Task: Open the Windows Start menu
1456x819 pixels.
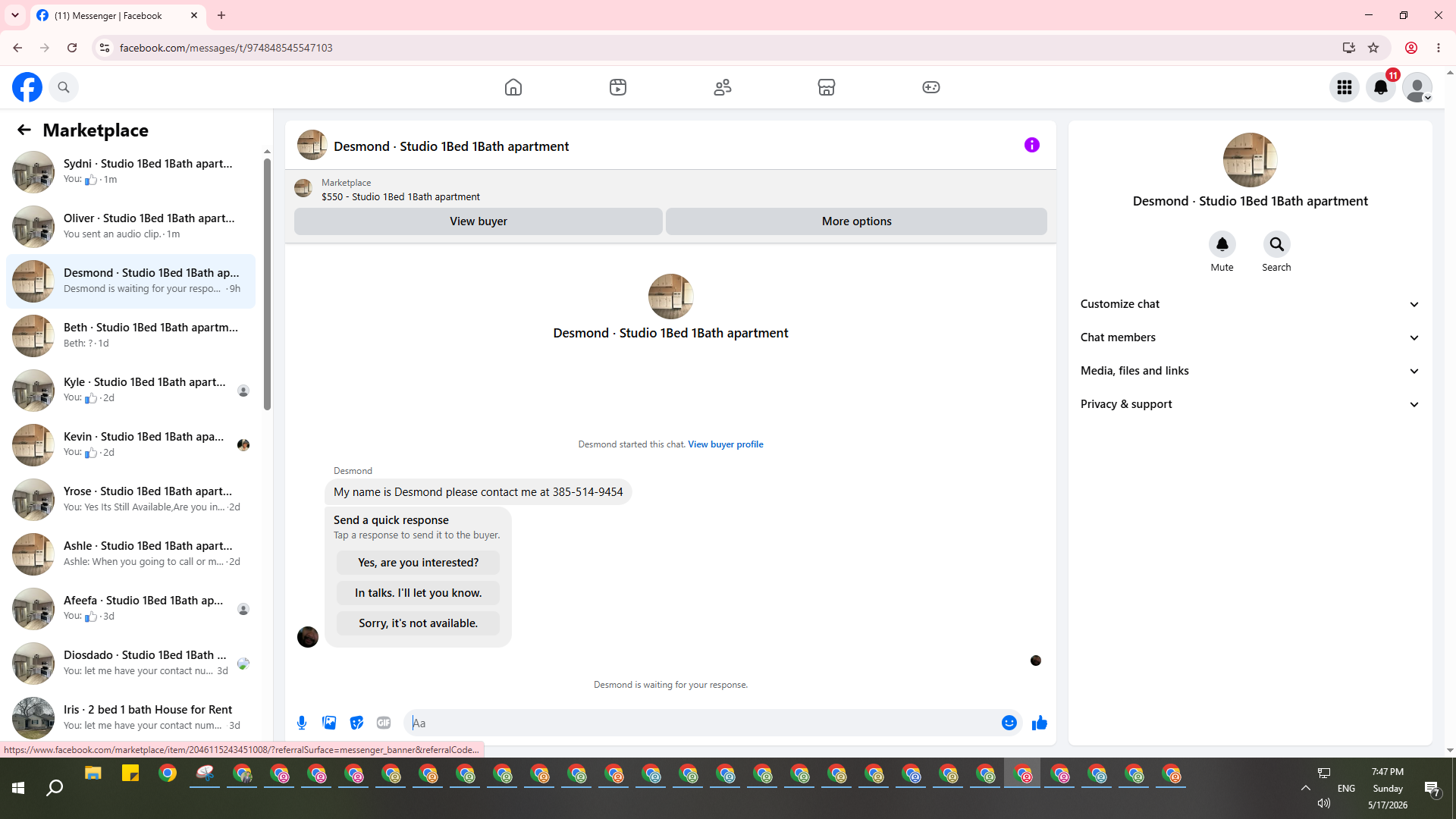Action: [18, 789]
